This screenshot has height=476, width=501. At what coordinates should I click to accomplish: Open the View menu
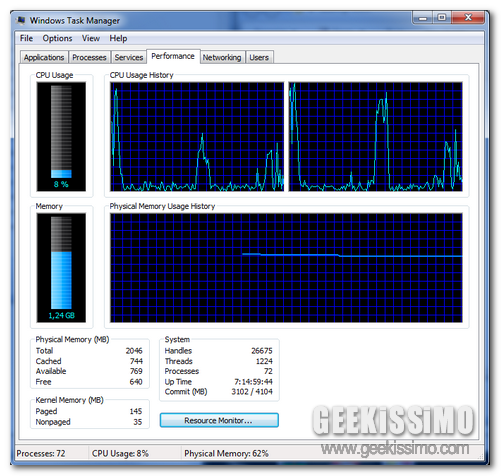[x=91, y=38]
